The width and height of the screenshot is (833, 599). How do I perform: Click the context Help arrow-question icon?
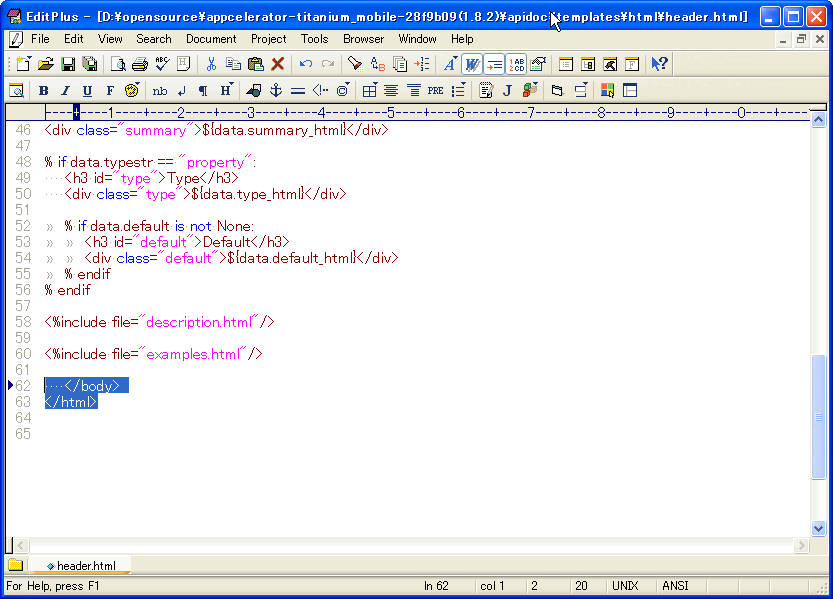[659, 64]
